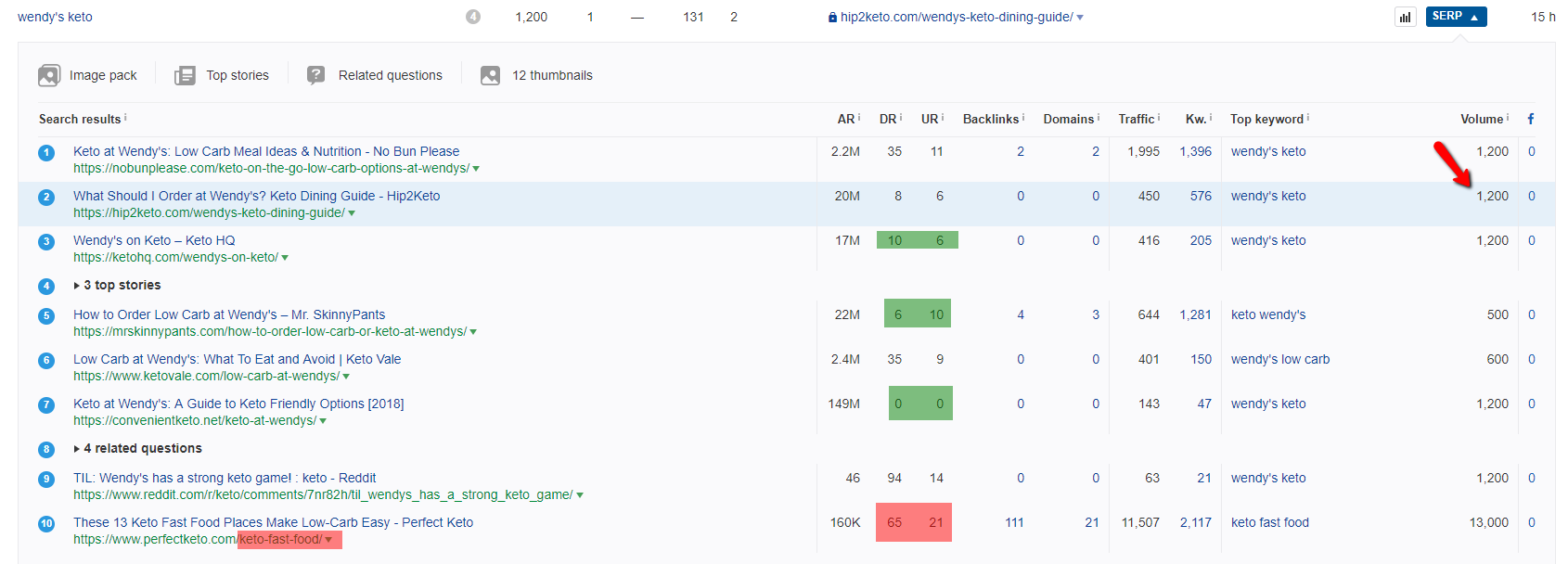Click the Top keyword column header
The width and height of the screenshot is (1568, 564).
tap(1266, 119)
